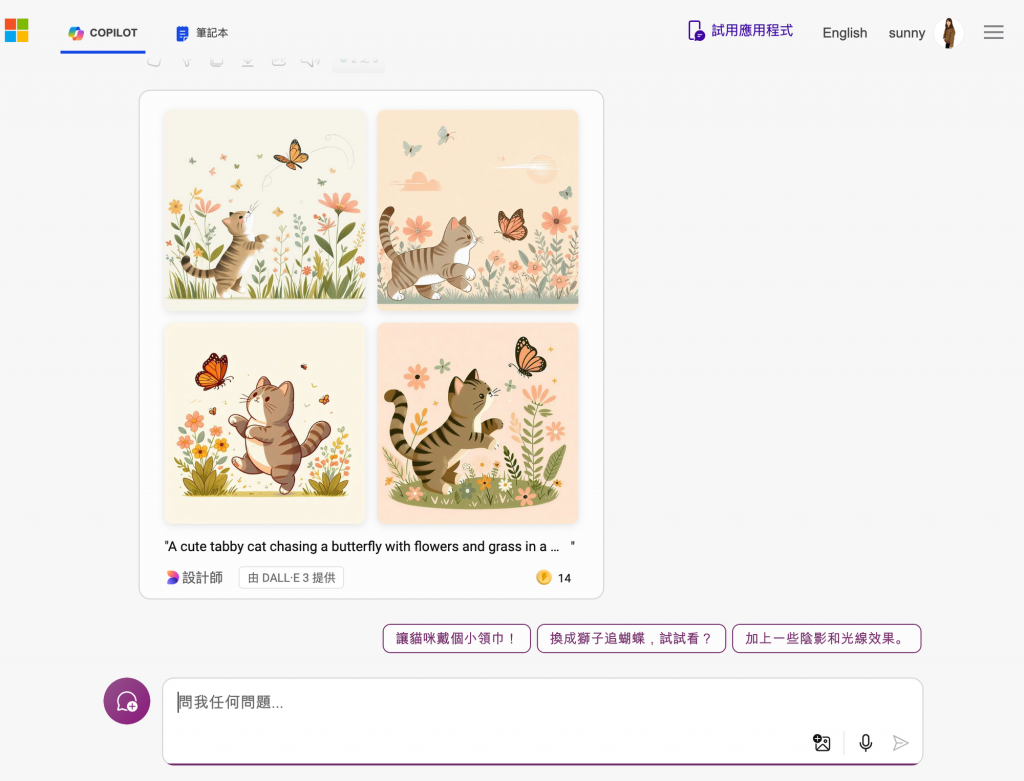
Task: Click the image prompt caption text
Action: coord(370,547)
